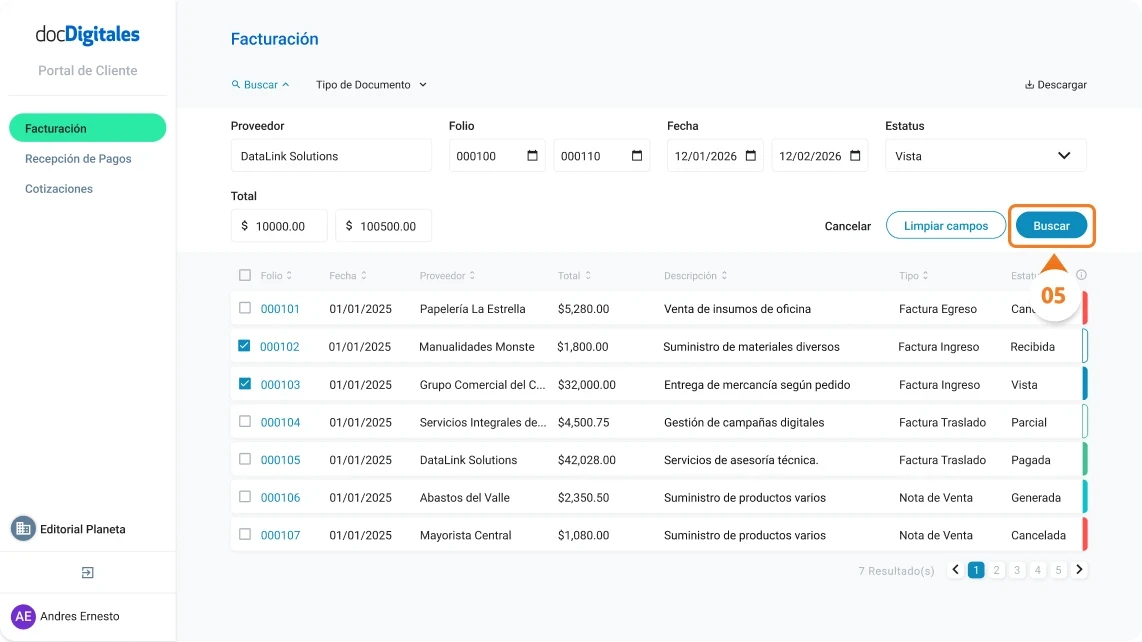Click the Buscar button

tap(1051, 226)
